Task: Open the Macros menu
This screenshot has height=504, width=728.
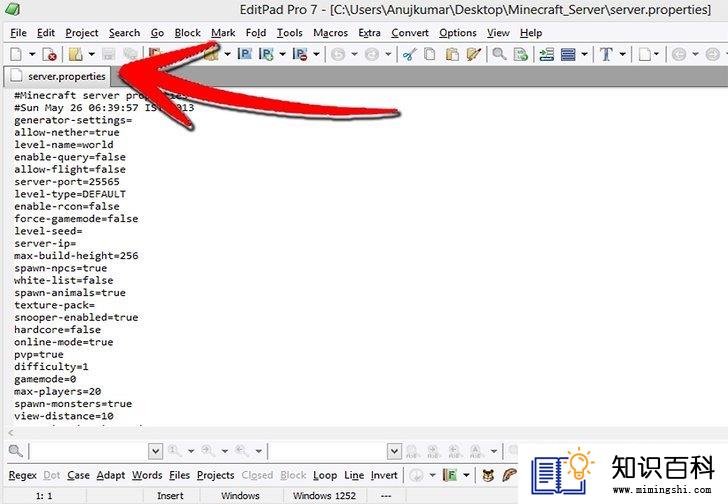Action: pos(331,33)
